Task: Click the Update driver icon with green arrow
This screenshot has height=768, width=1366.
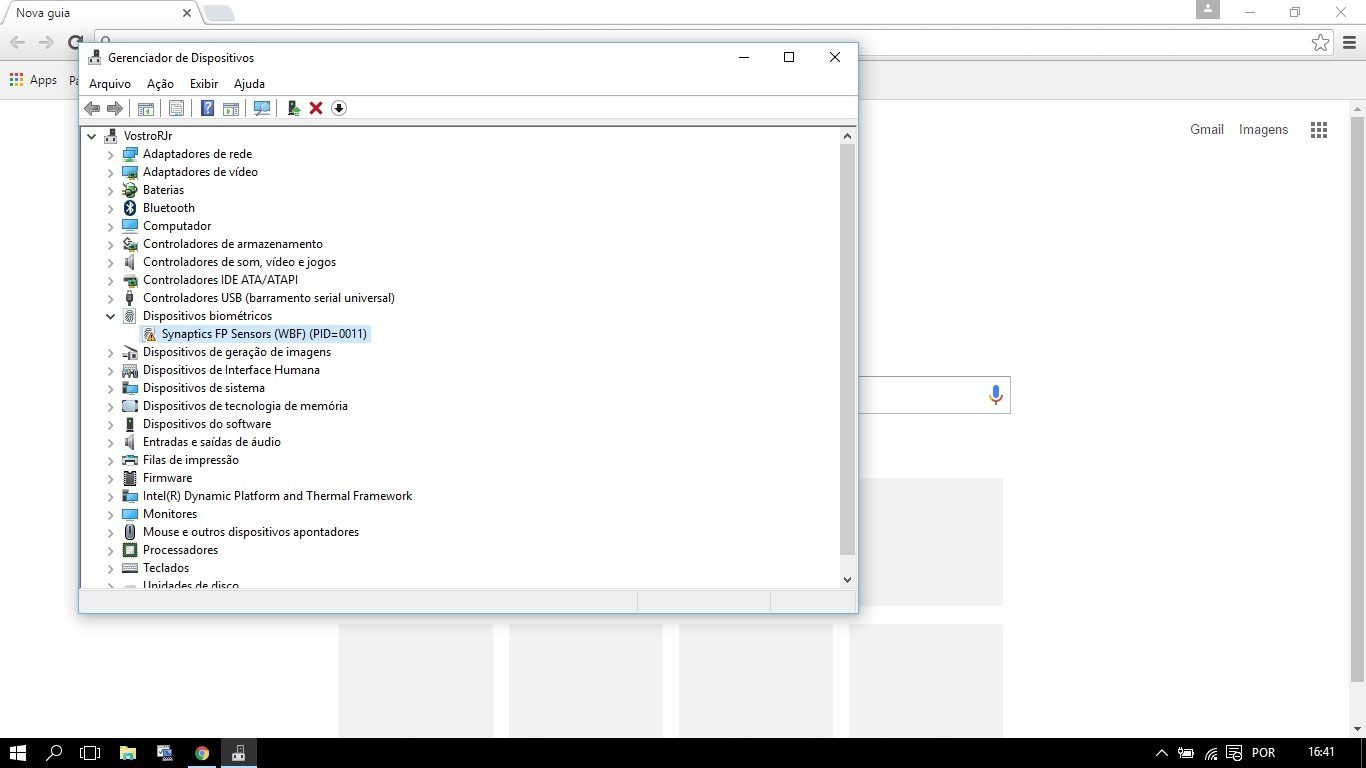Action: (x=294, y=108)
